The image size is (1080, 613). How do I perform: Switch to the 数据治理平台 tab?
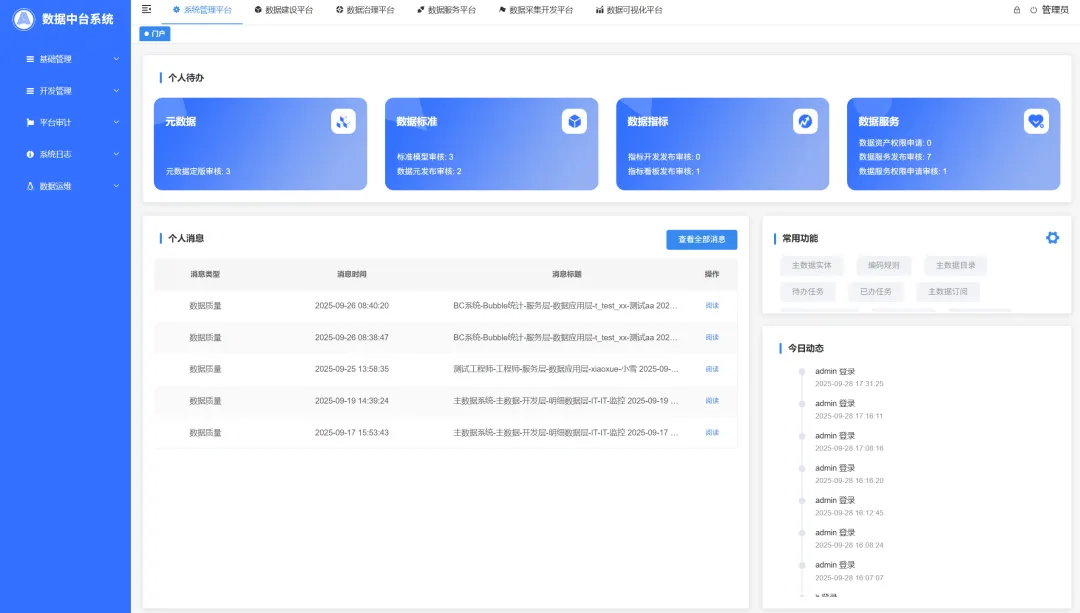coord(365,10)
